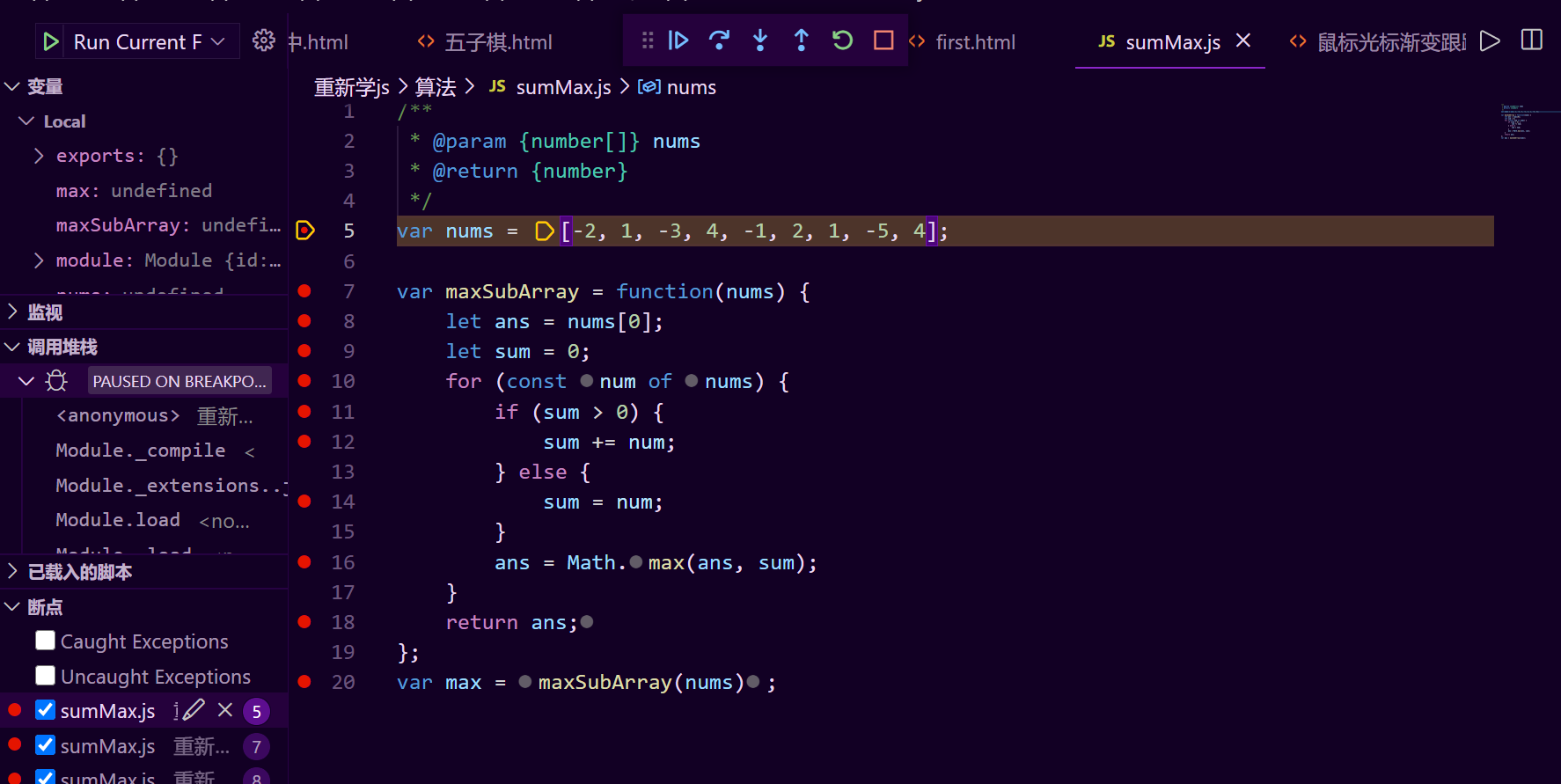Toggle the breakpoint on line 10

click(x=304, y=381)
